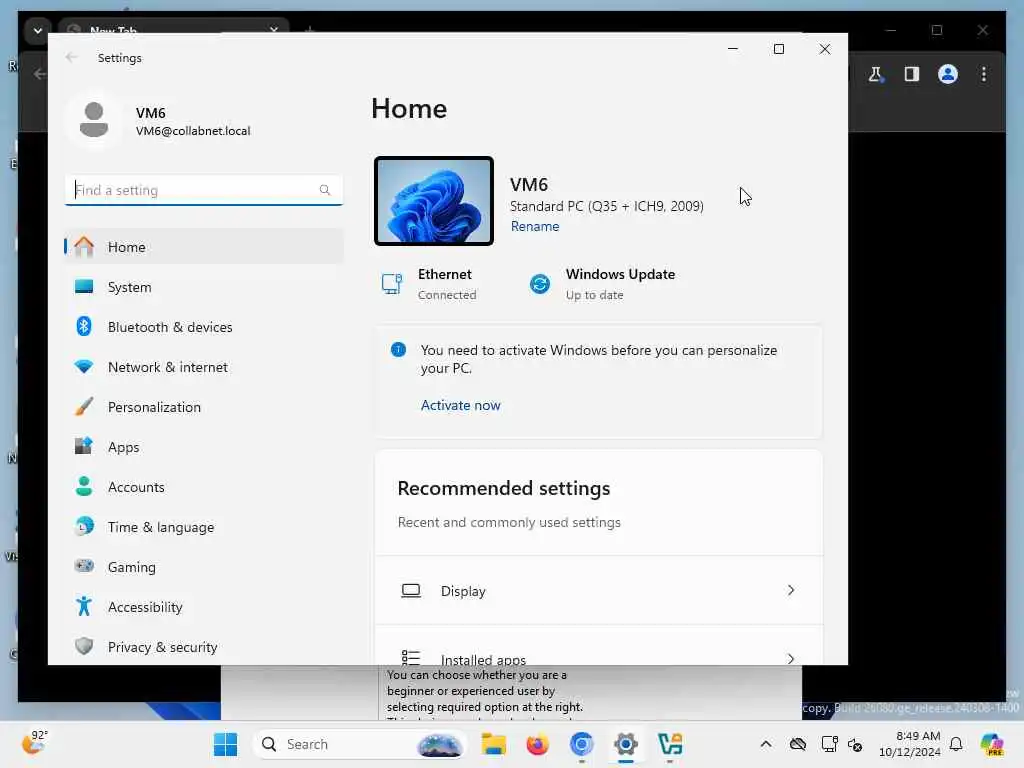Click the Rename link for VM6
The image size is (1024, 768).
click(x=535, y=227)
